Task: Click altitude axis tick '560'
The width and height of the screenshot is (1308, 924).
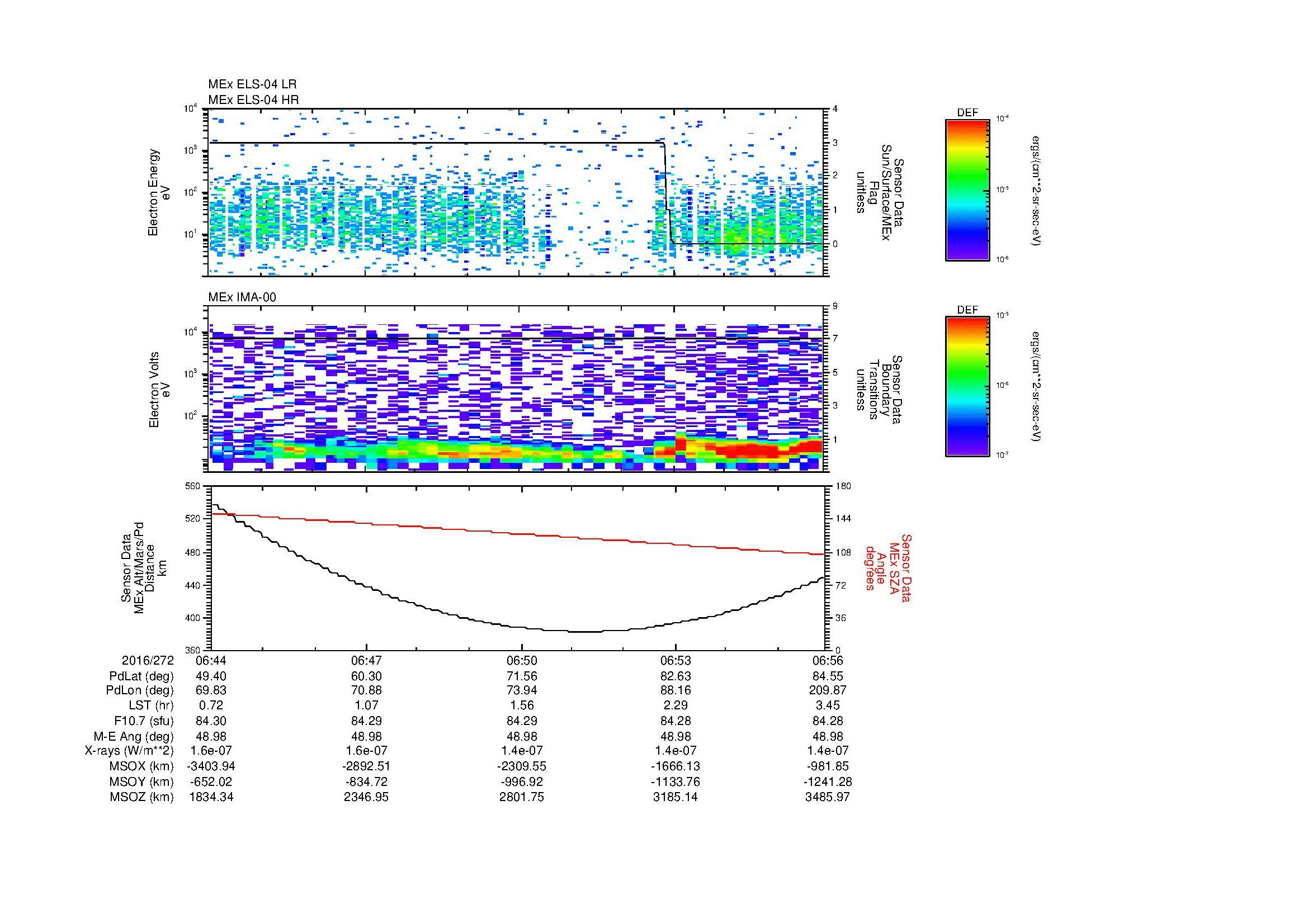Action: click(193, 486)
